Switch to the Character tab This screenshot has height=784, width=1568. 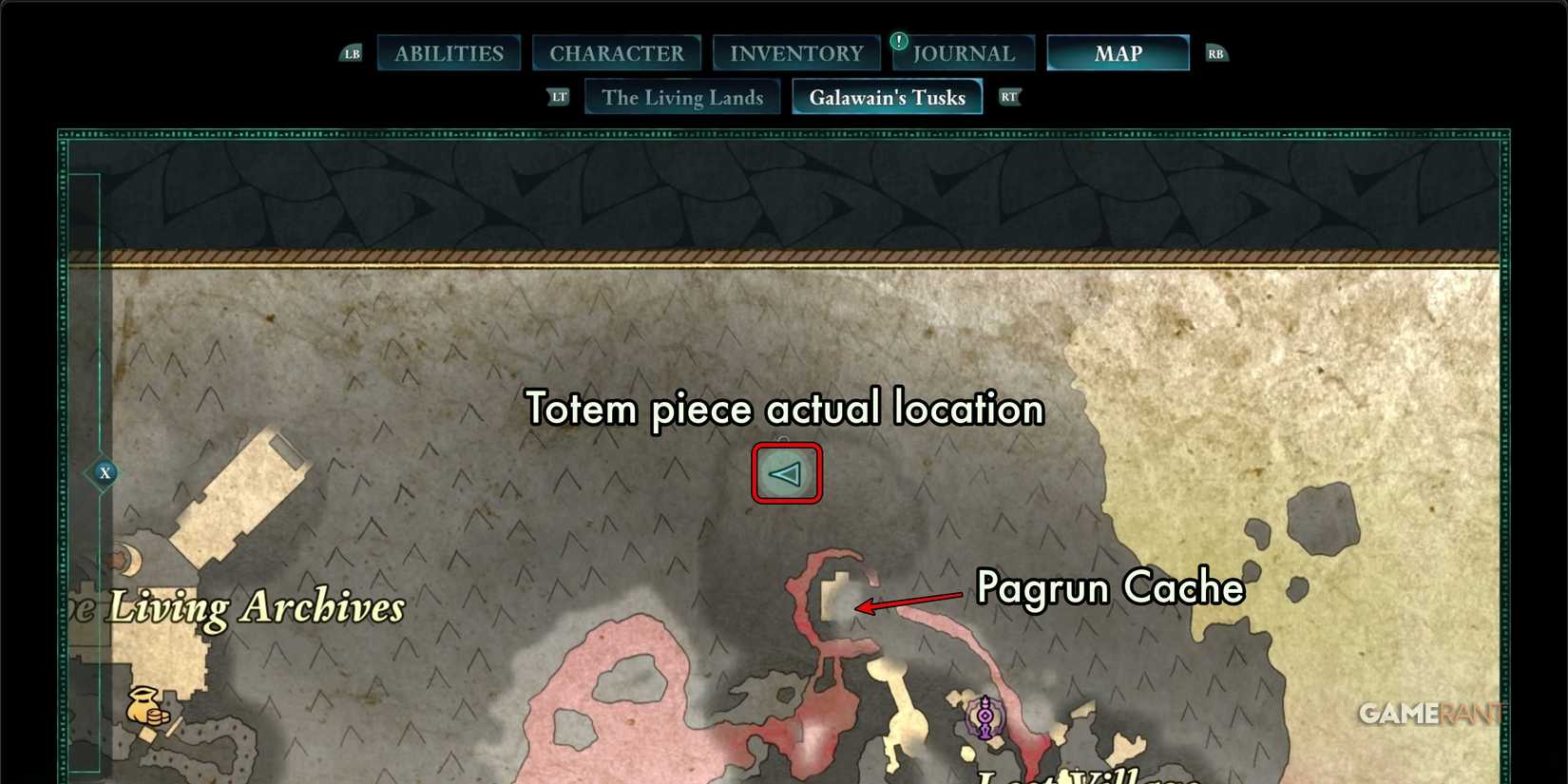click(617, 53)
